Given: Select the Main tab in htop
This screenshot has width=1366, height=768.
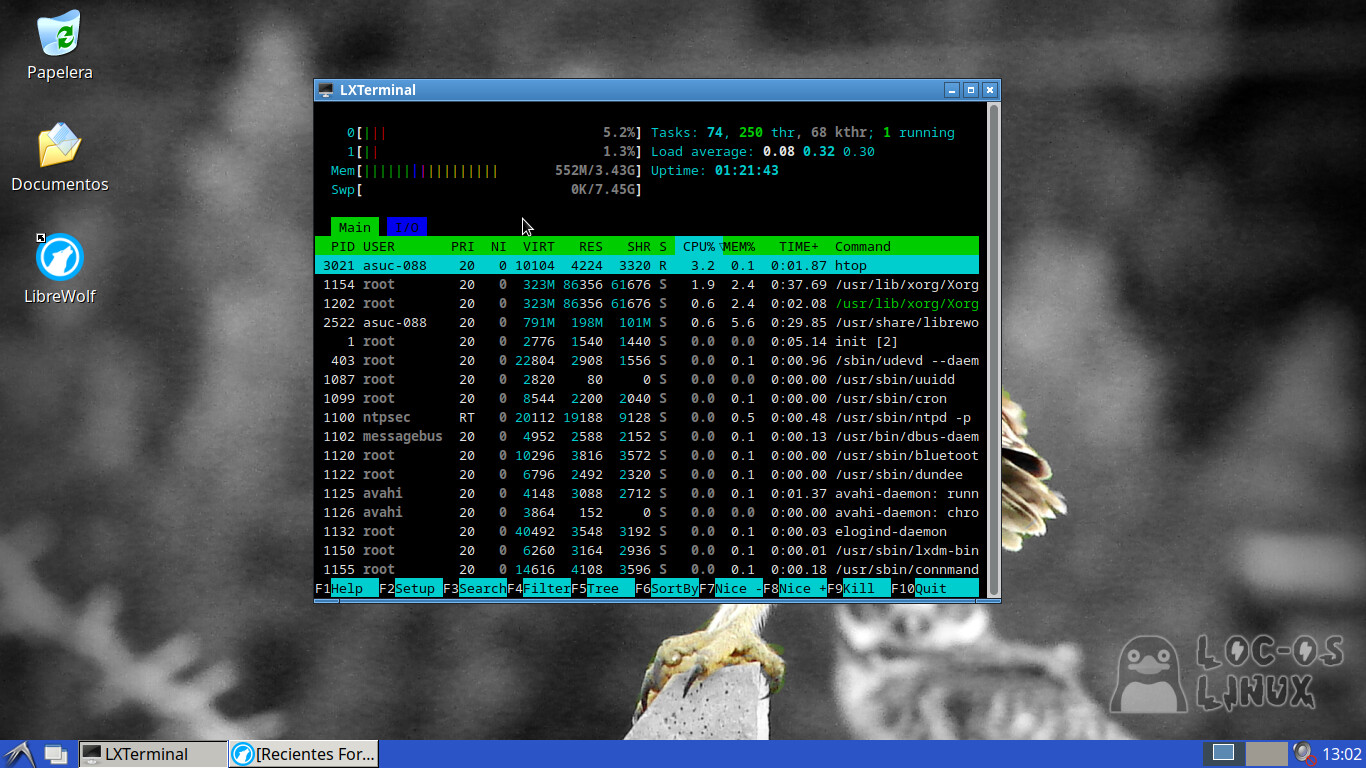Looking at the screenshot, I should (354, 227).
